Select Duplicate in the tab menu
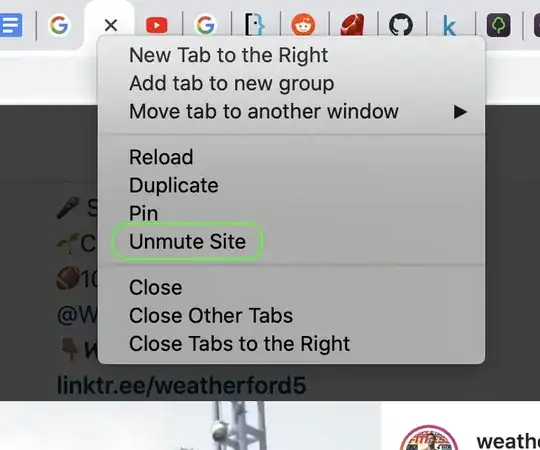Image resolution: width=540 pixels, height=450 pixels. click(174, 185)
